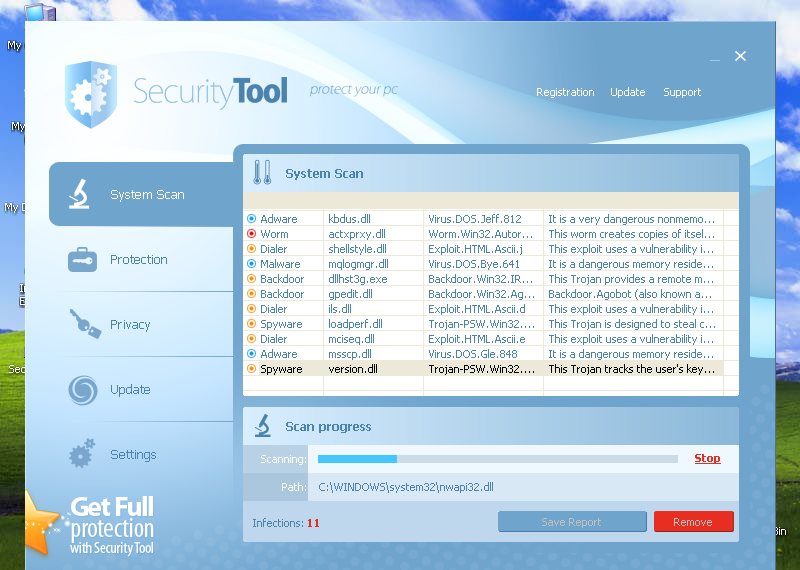The width and height of the screenshot is (800, 570).
Task: Click the blue icon for Malware mqlogmgr.dll
Action: click(x=252, y=264)
